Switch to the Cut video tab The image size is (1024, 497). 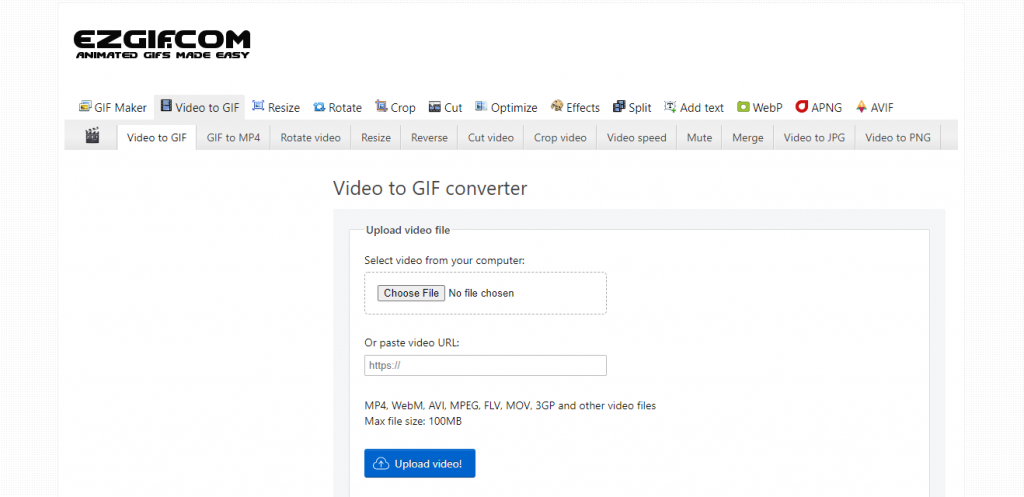pos(490,138)
